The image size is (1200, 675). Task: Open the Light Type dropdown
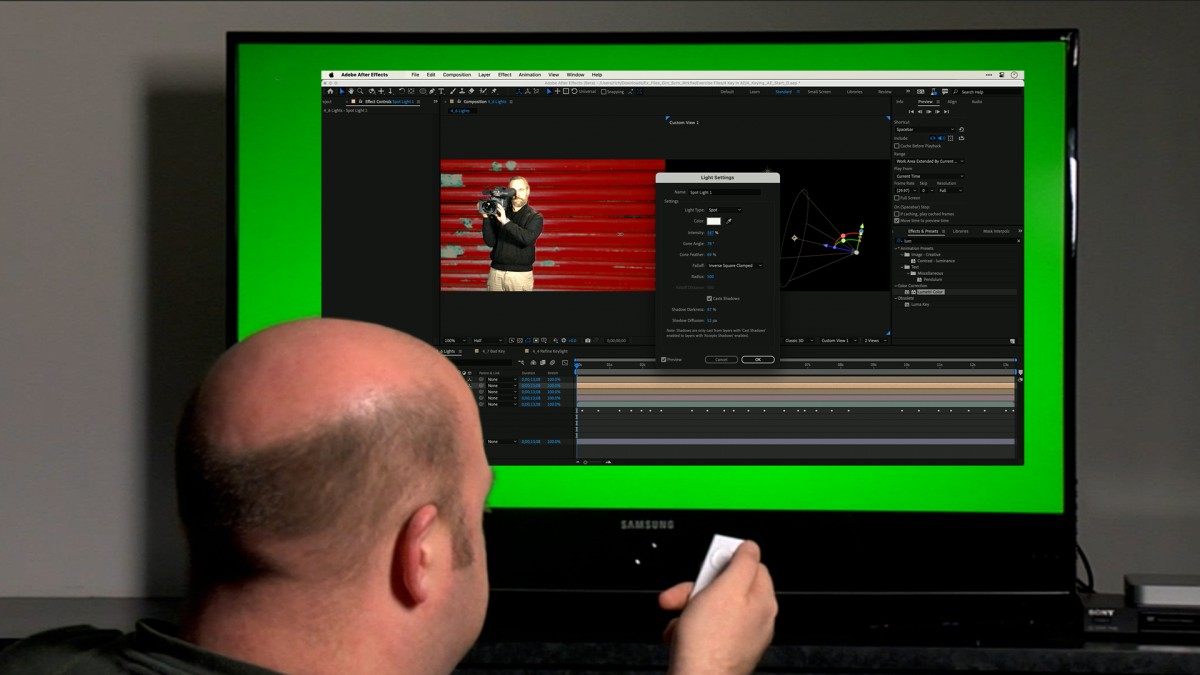(724, 210)
